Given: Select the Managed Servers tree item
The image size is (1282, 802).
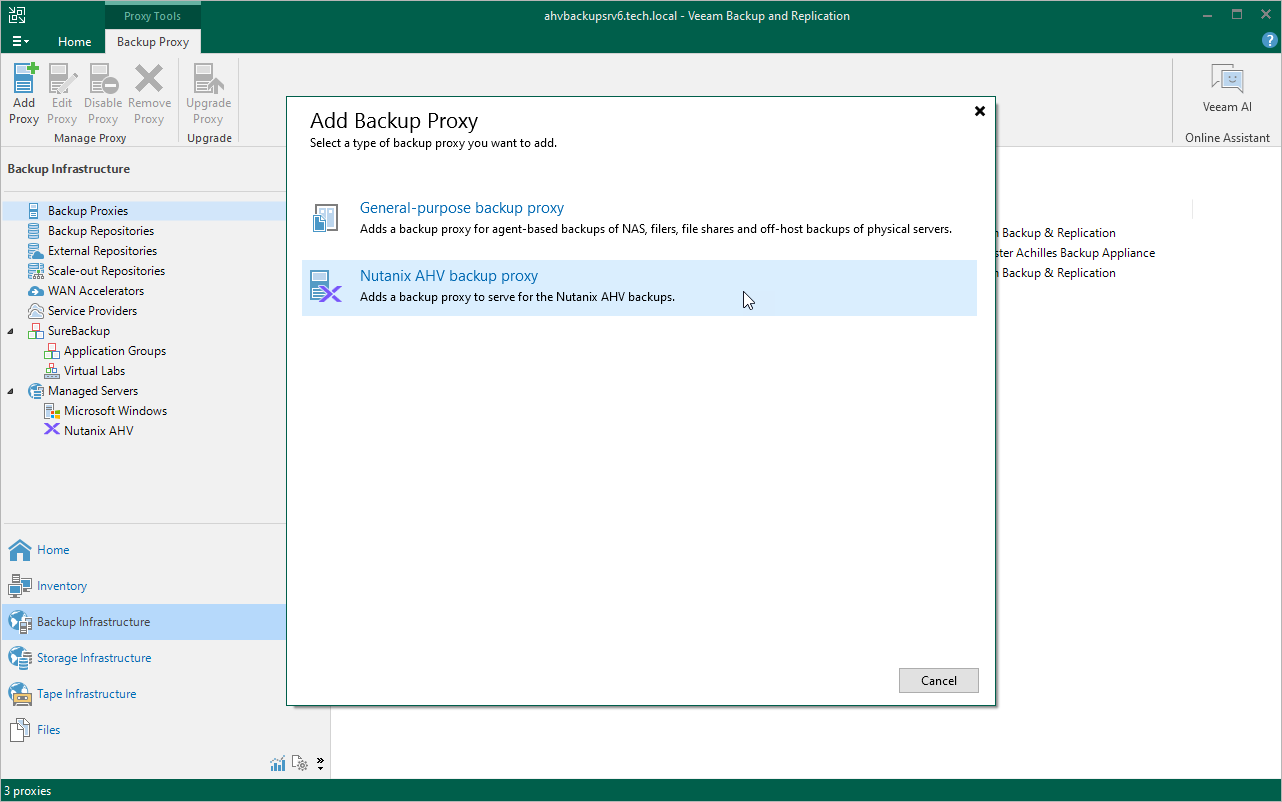Looking at the screenshot, I should (93, 391).
